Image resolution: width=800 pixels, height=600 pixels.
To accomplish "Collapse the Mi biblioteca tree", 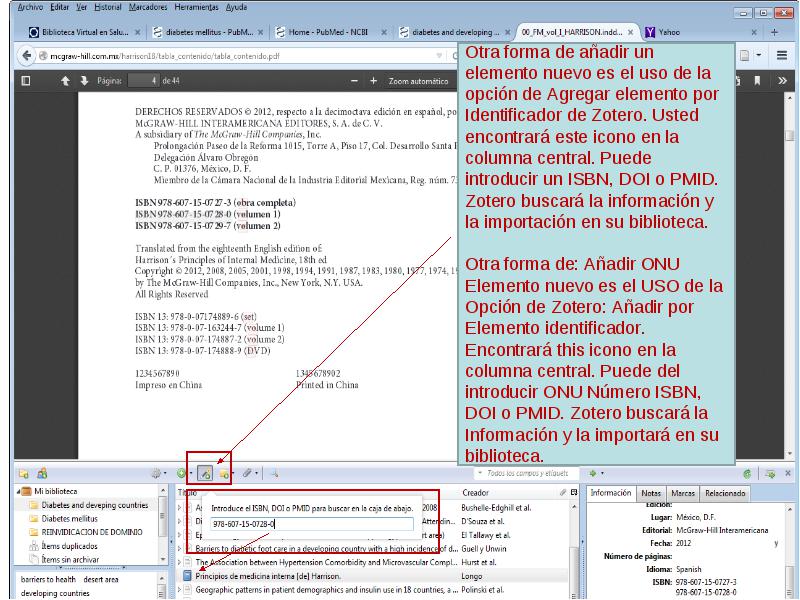I will (x=19, y=491).
